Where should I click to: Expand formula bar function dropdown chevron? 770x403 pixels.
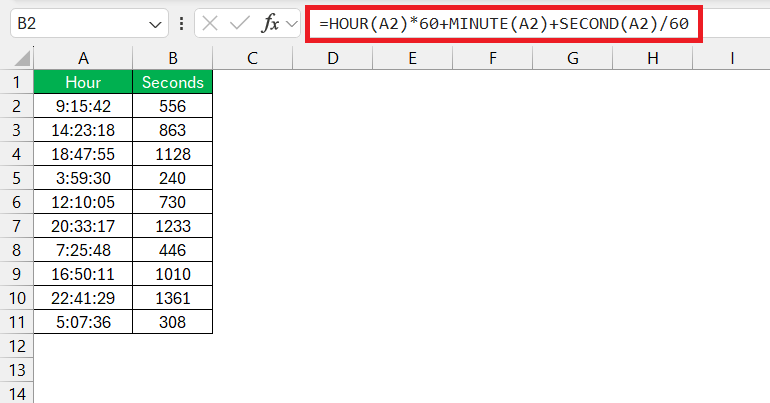point(292,24)
